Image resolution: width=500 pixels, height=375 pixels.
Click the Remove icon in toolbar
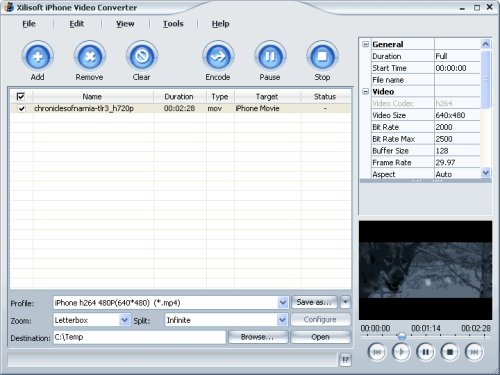coord(90,57)
